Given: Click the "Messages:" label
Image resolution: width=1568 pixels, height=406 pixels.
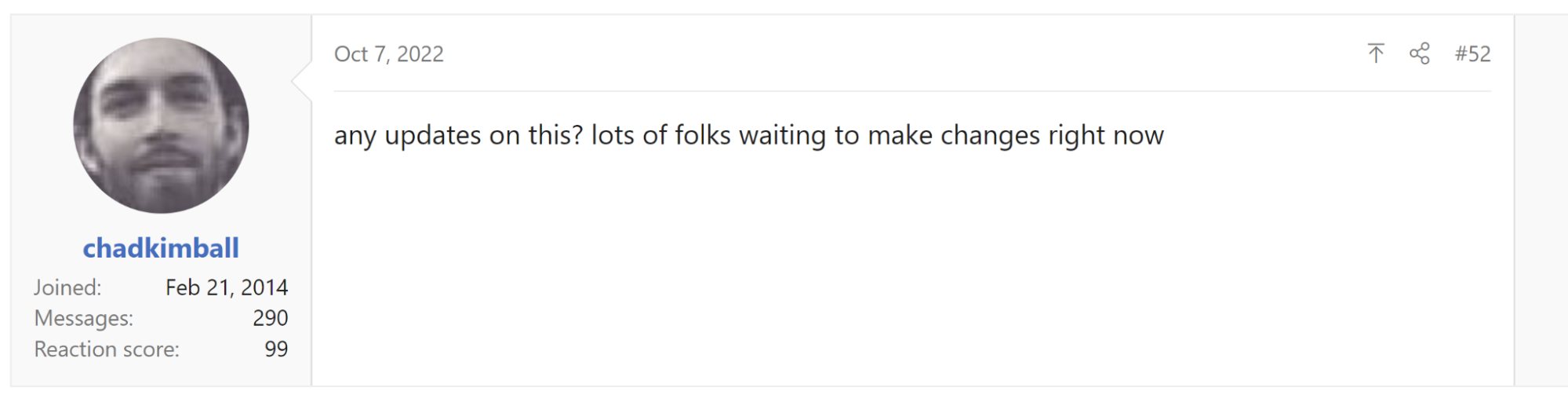Looking at the screenshot, I should (83, 318).
